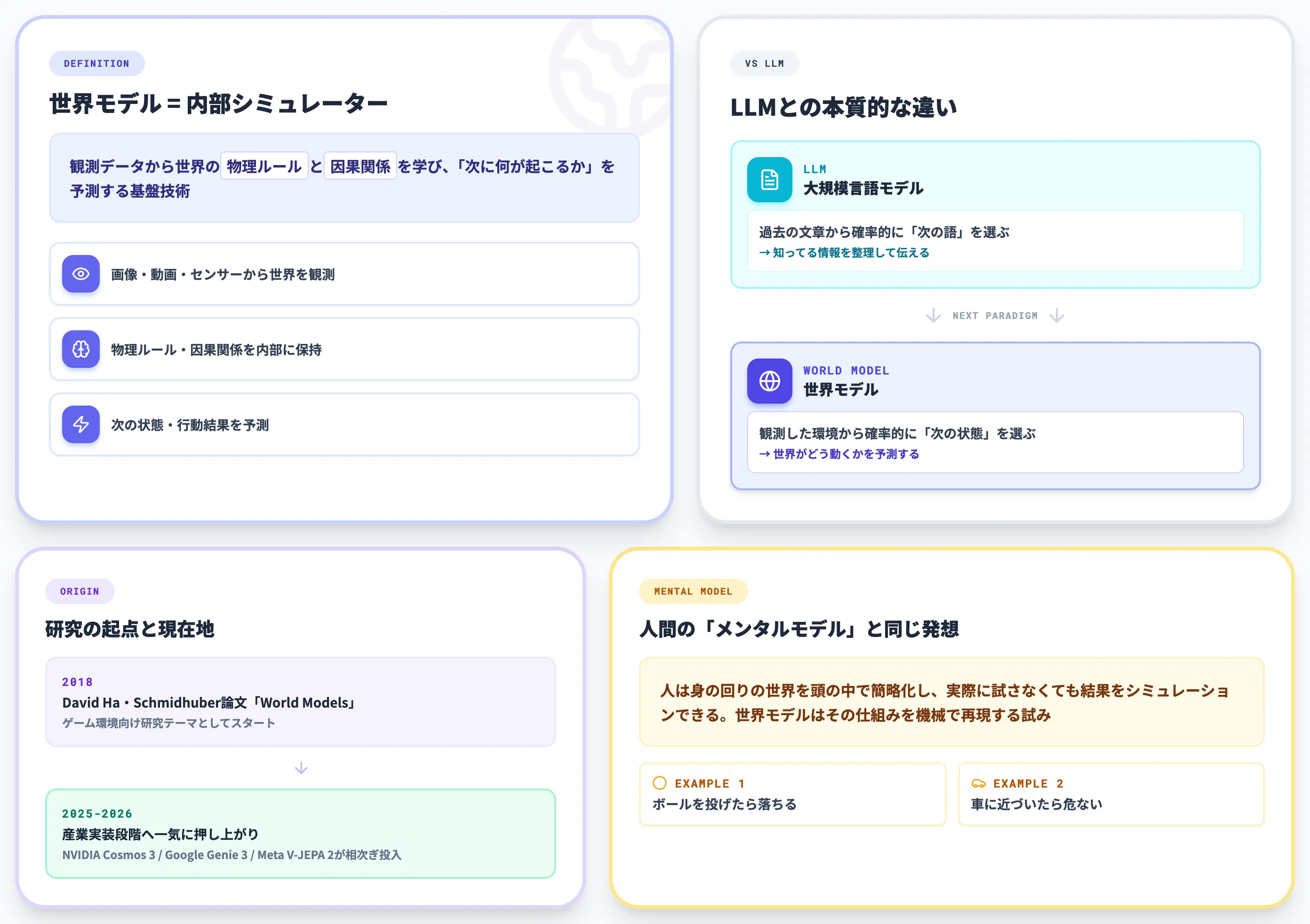Image resolution: width=1310 pixels, height=924 pixels.
Task: Click the VS LLM badge
Action: [765, 64]
